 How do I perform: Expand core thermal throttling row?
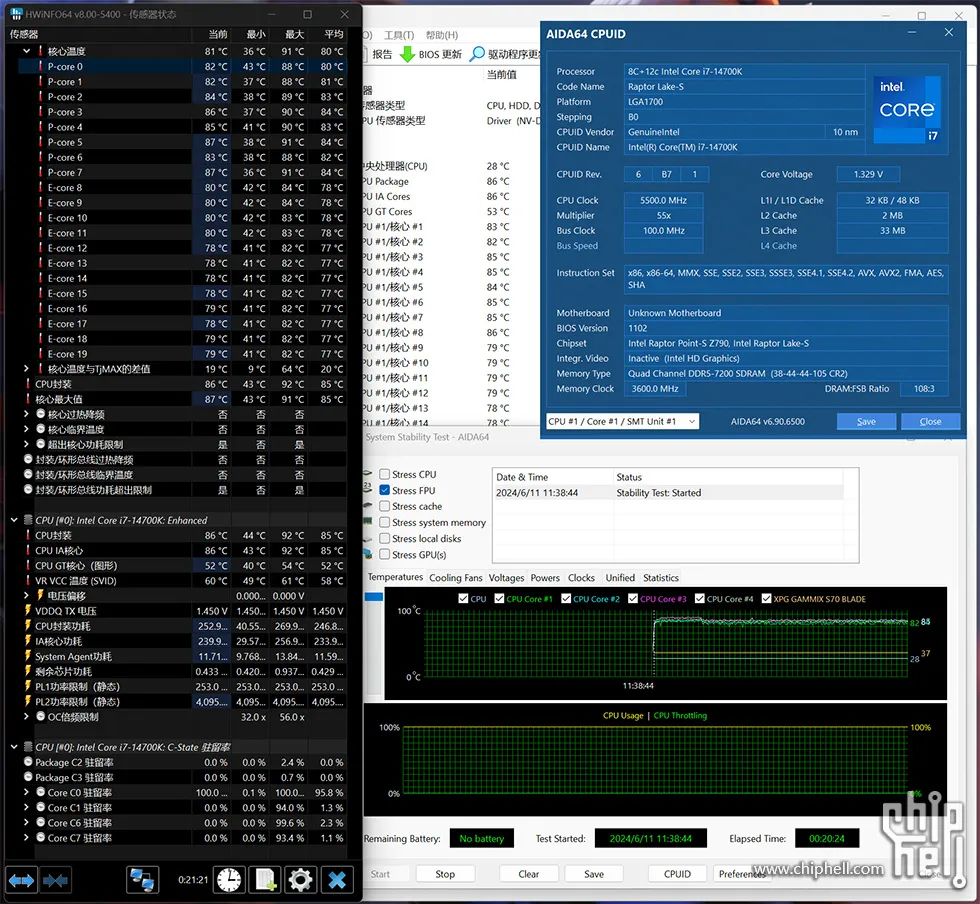26,414
